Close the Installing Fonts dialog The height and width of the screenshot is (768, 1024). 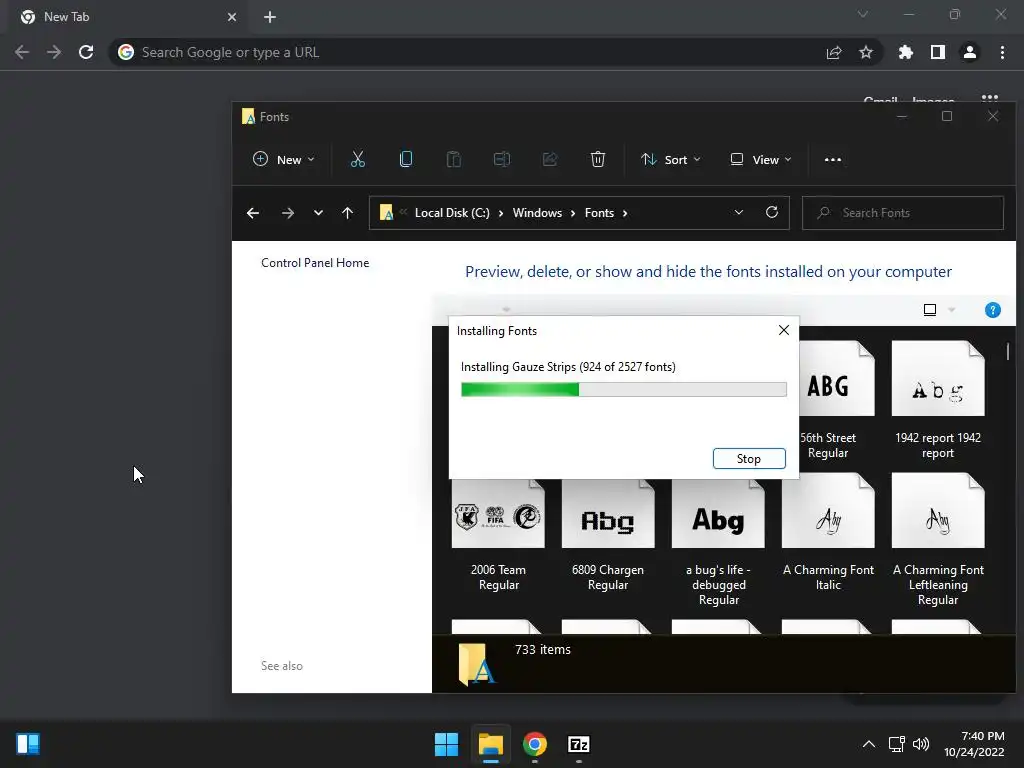tap(784, 330)
